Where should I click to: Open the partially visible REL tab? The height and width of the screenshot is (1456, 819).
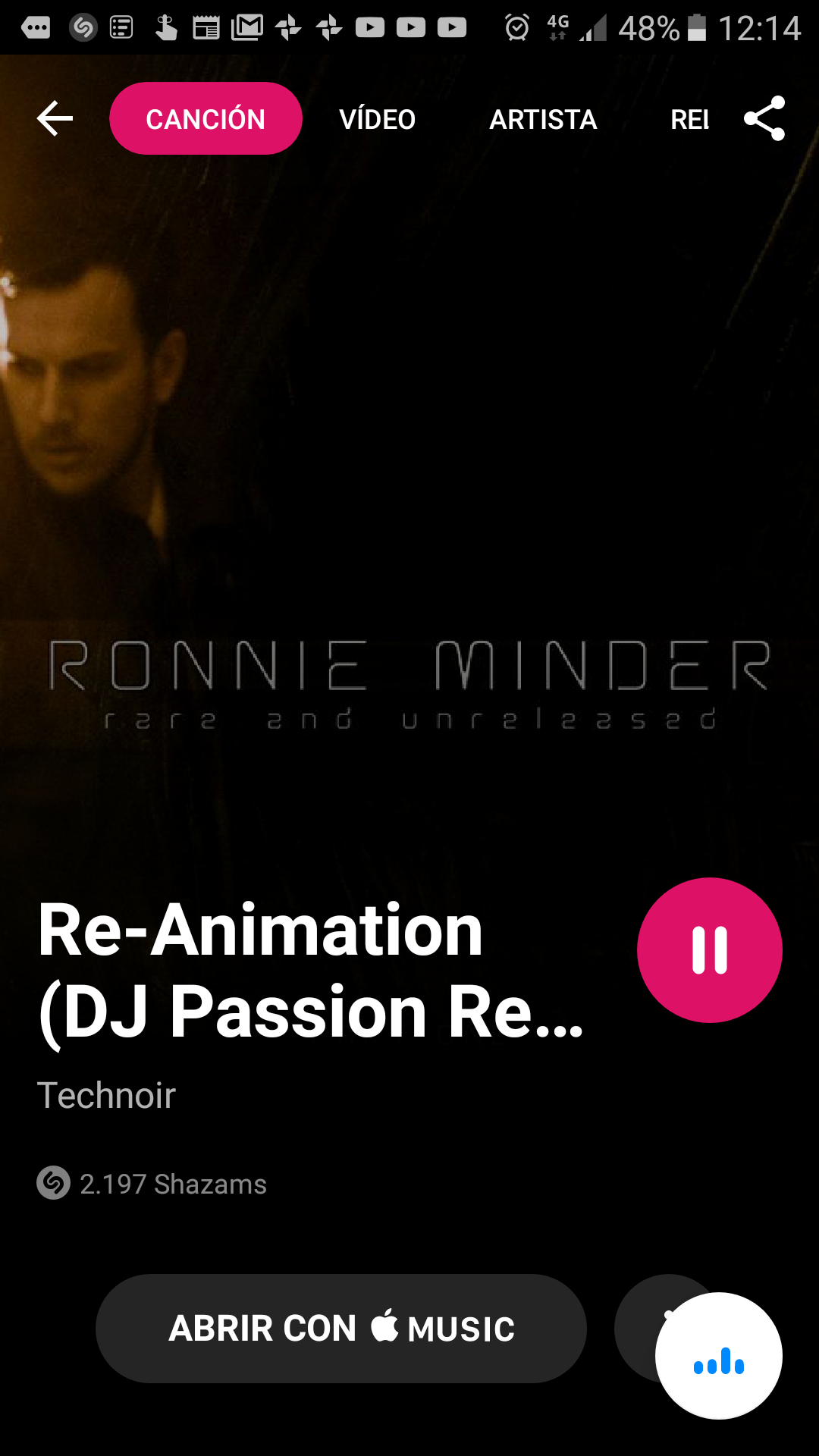click(x=689, y=119)
